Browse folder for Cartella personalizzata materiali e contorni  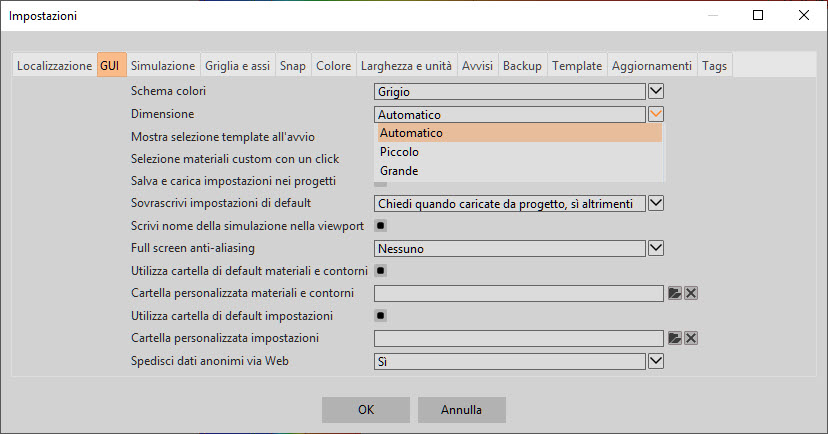tap(675, 293)
